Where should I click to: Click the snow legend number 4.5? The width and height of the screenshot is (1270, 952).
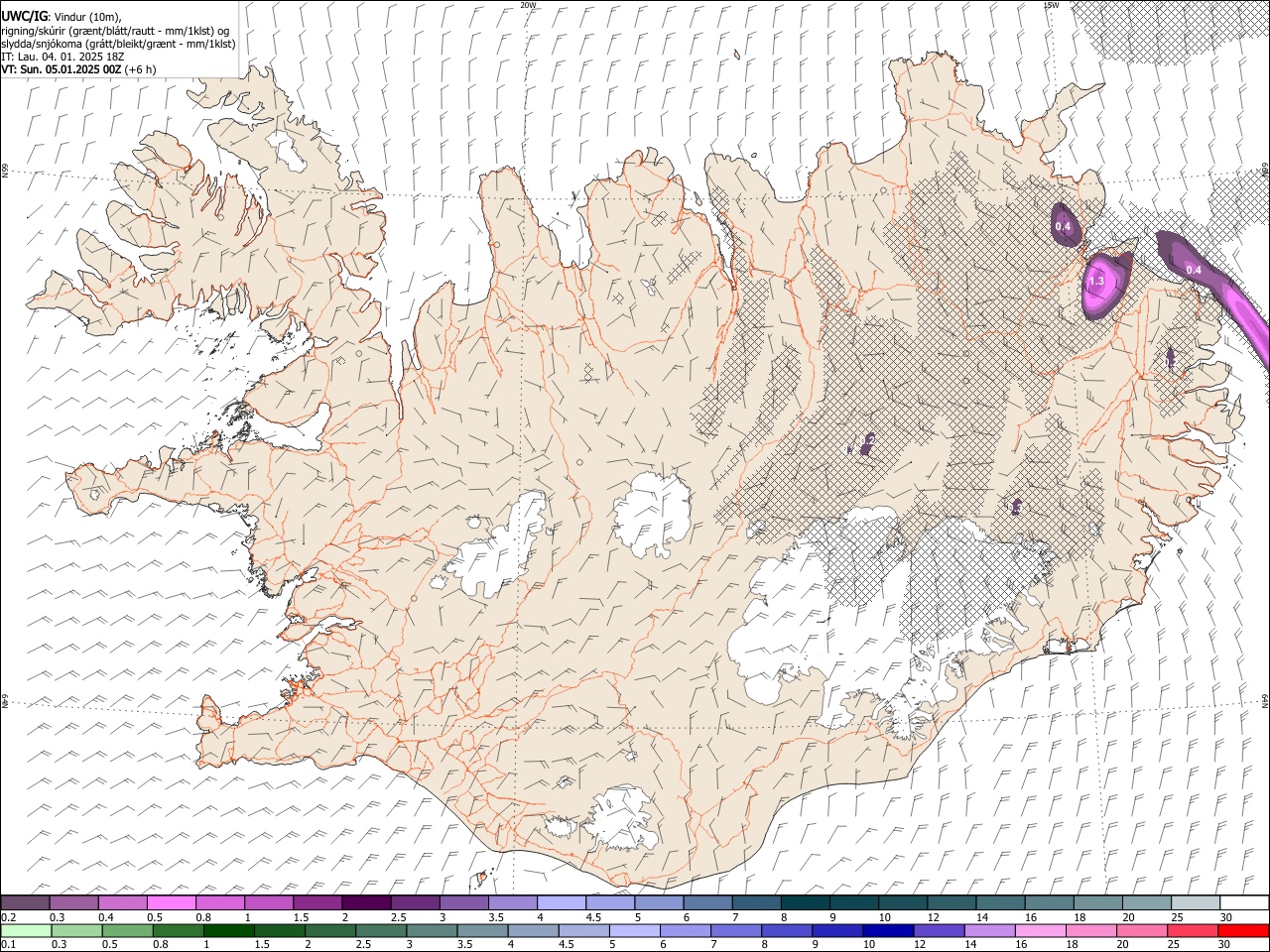click(x=593, y=917)
